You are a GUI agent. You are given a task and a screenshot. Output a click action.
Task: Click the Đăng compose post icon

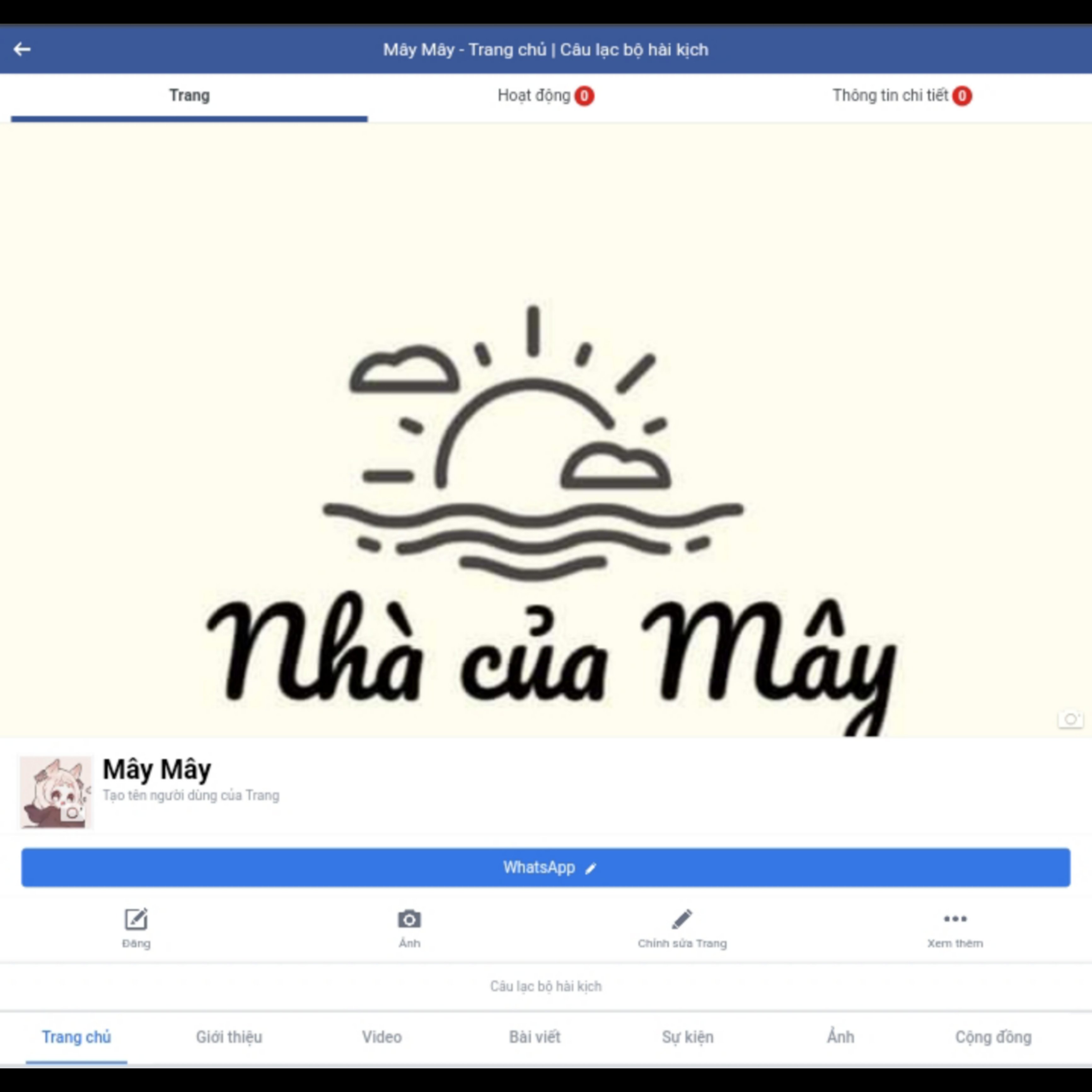136,919
